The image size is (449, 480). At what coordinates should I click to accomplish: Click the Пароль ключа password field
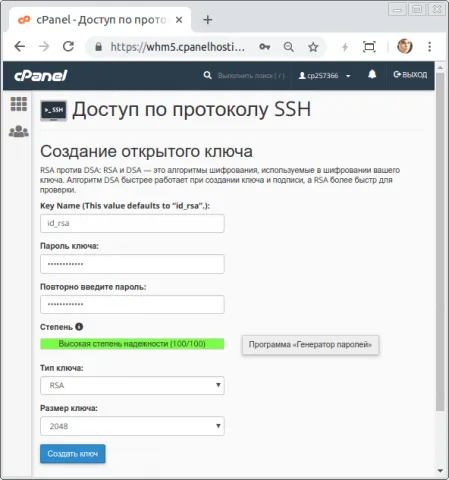coord(132,264)
